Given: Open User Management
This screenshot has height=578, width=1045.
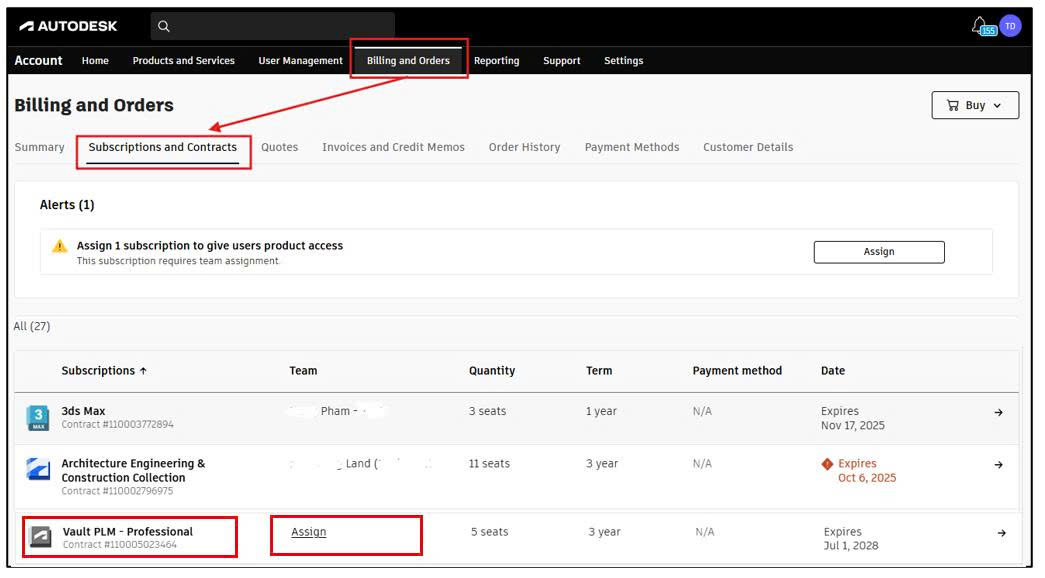Looking at the screenshot, I should pos(301,61).
